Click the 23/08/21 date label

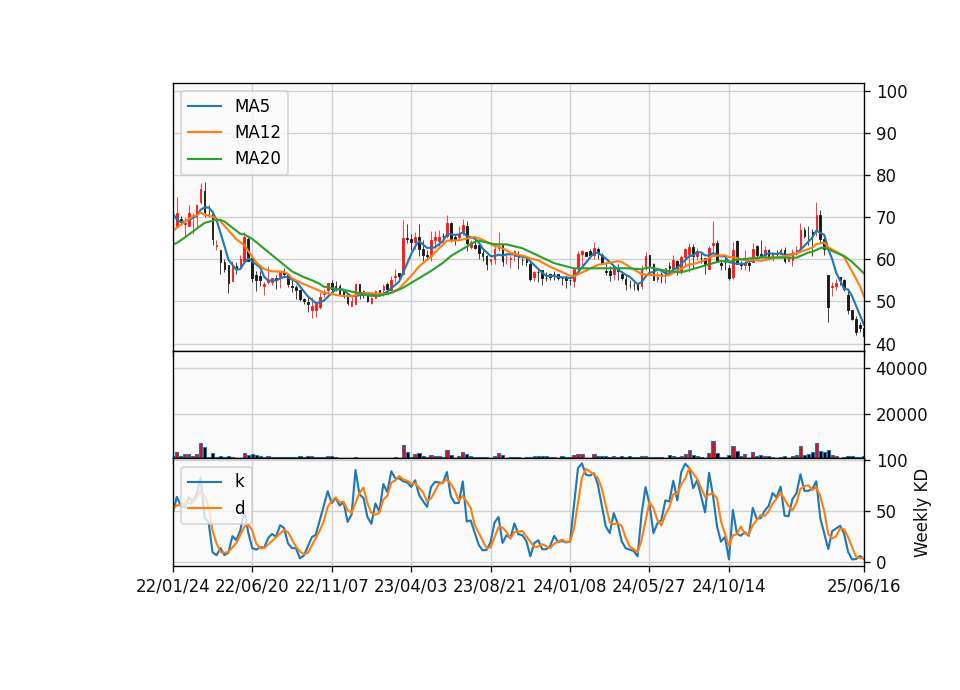point(489,586)
